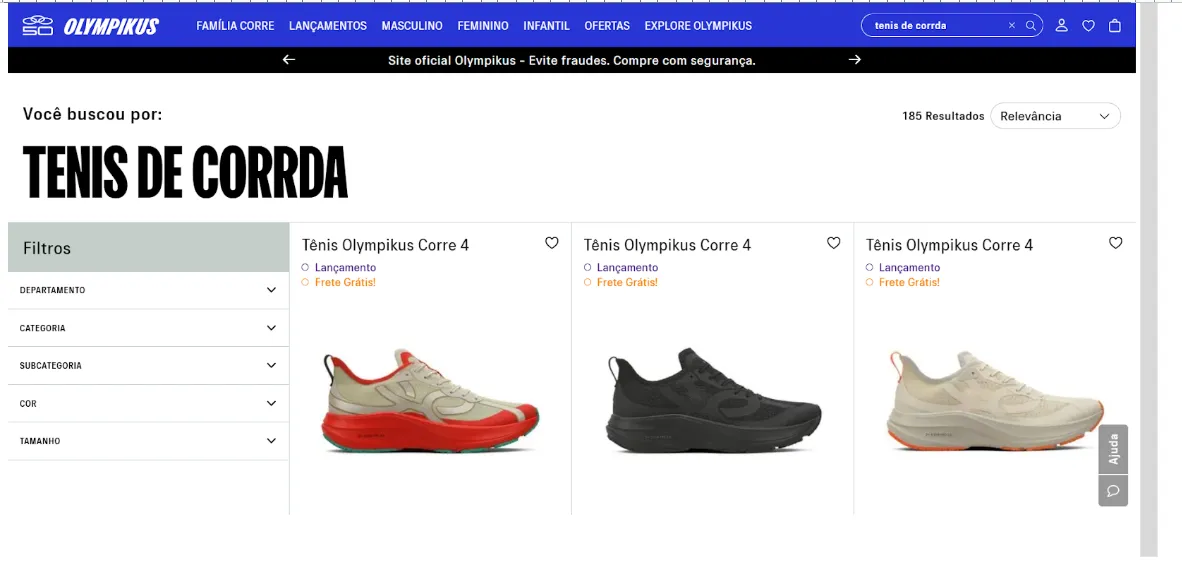Click the Olympikus logo in the header
This screenshot has width=1182, height=562.
(90, 26)
